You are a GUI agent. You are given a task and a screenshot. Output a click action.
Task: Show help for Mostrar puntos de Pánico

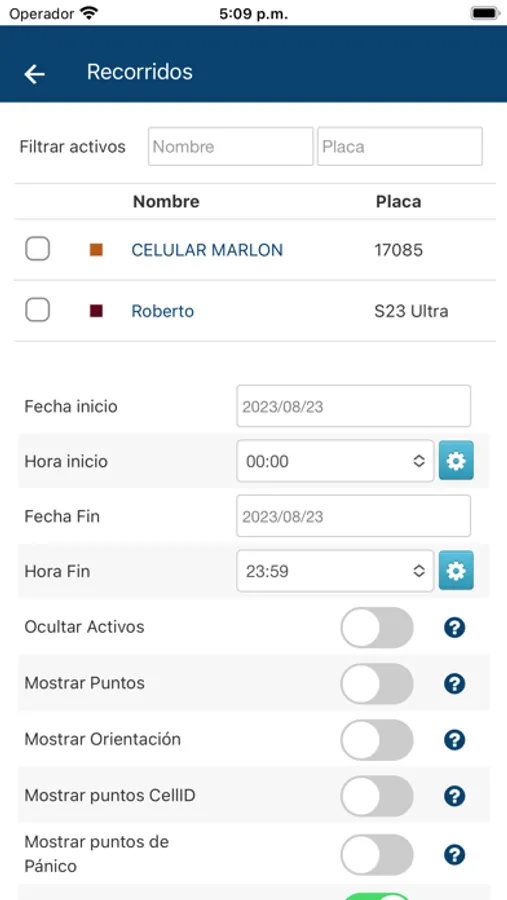pyautogui.click(x=454, y=855)
